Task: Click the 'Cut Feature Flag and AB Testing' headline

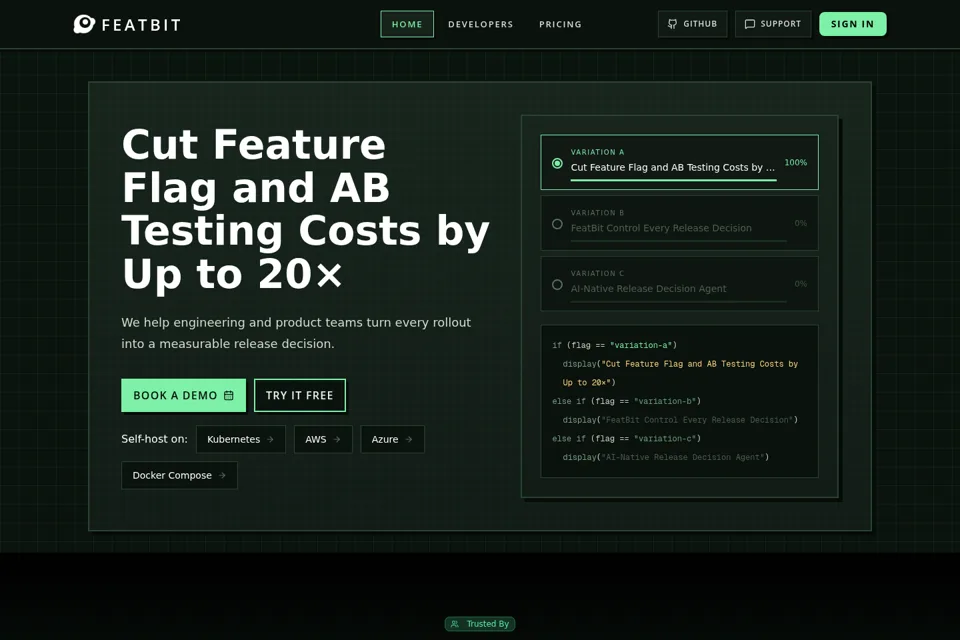Action: (306, 209)
